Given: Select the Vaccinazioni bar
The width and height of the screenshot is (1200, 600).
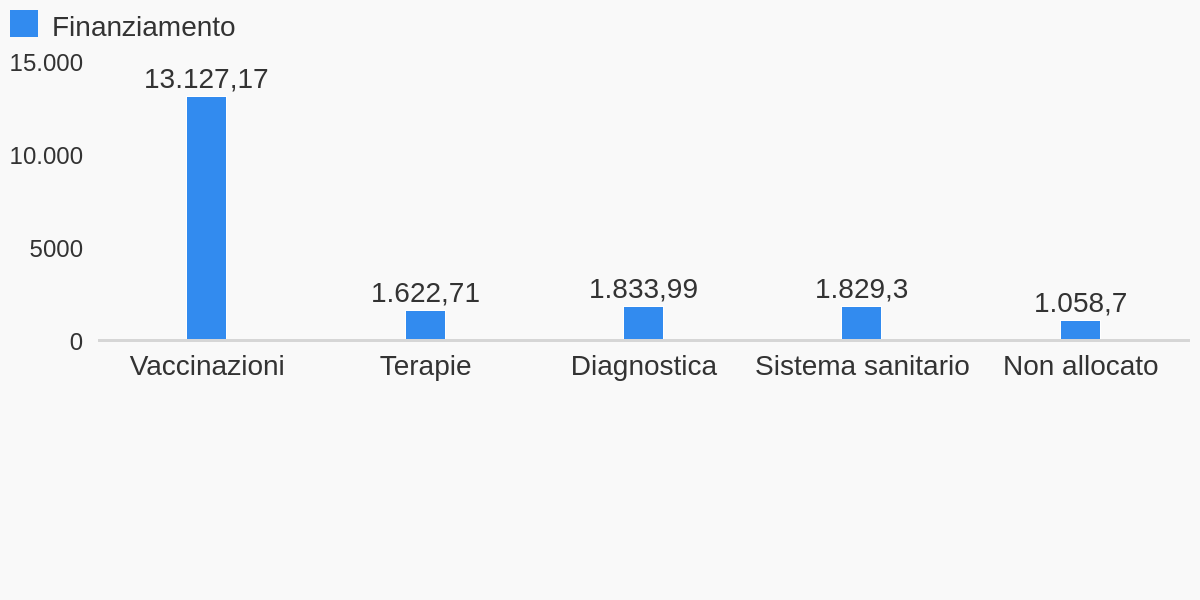Looking at the screenshot, I should pyautogui.click(x=206, y=218).
